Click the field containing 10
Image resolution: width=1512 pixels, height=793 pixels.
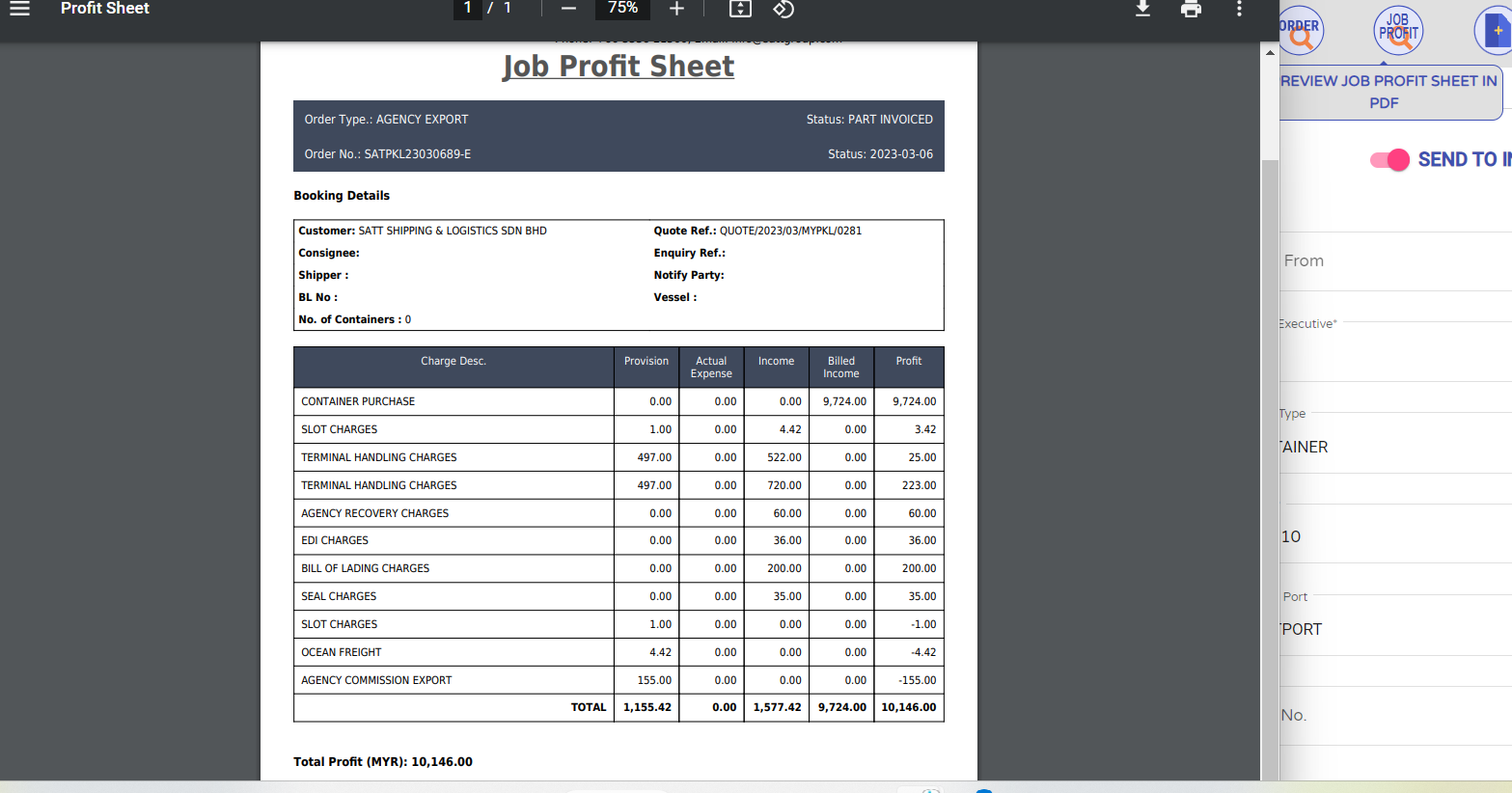[x=1395, y=536]
